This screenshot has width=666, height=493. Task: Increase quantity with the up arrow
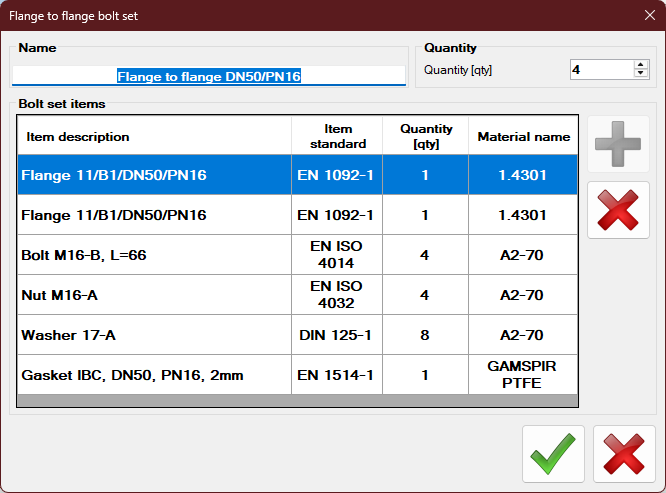coord(641,65)
